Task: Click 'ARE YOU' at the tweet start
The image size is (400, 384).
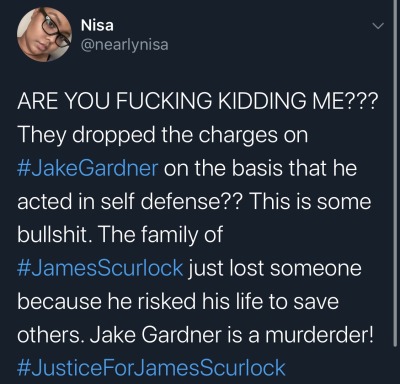Action: [x=64, y=102]
